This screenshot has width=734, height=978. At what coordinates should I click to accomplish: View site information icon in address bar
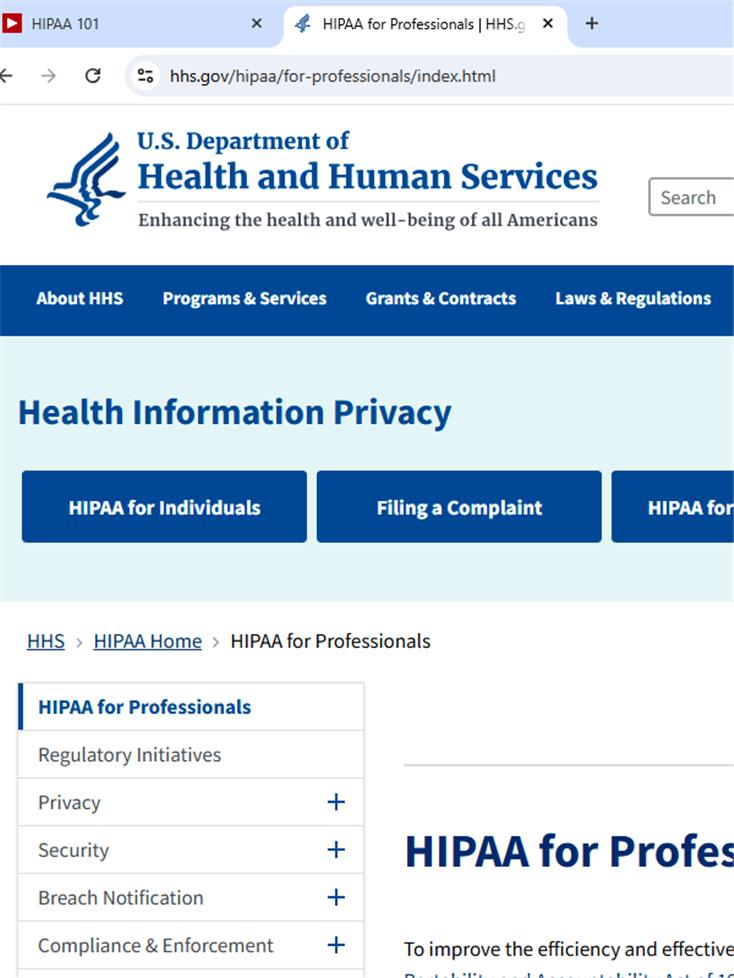(145, 76)
